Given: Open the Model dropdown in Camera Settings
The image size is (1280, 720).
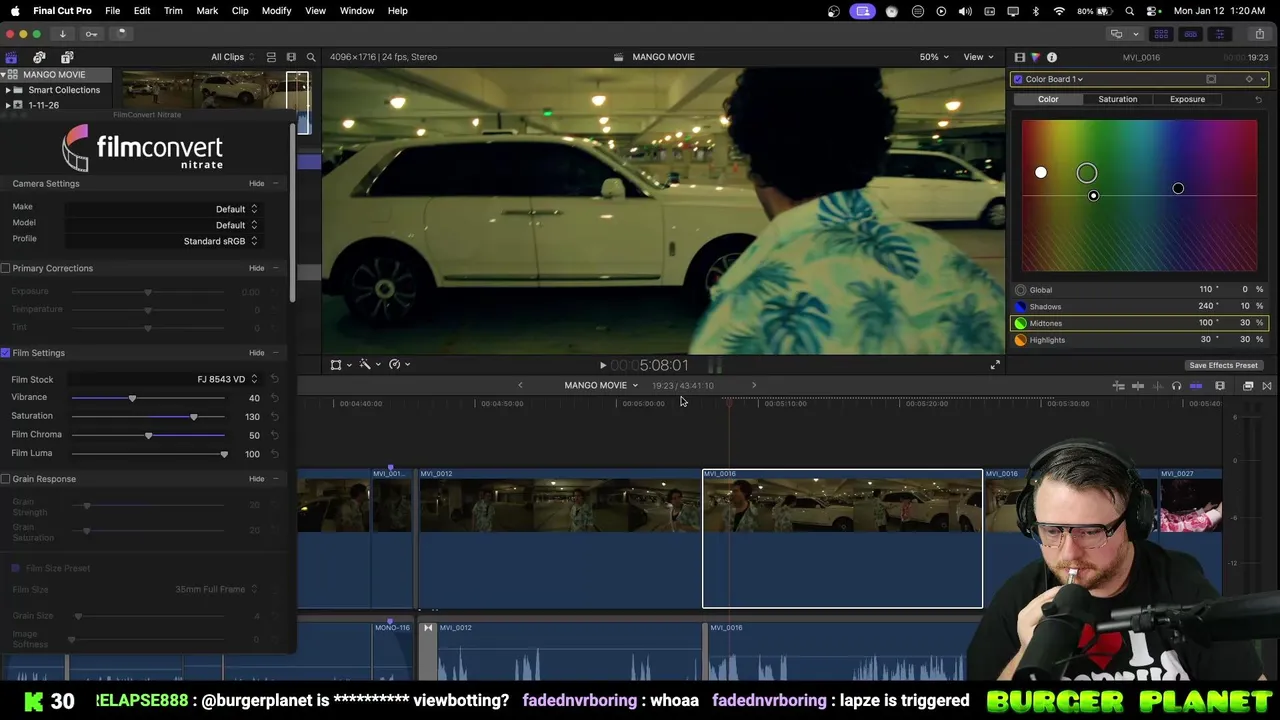Looking at the screenshot, I should click(x=160, y=225).
